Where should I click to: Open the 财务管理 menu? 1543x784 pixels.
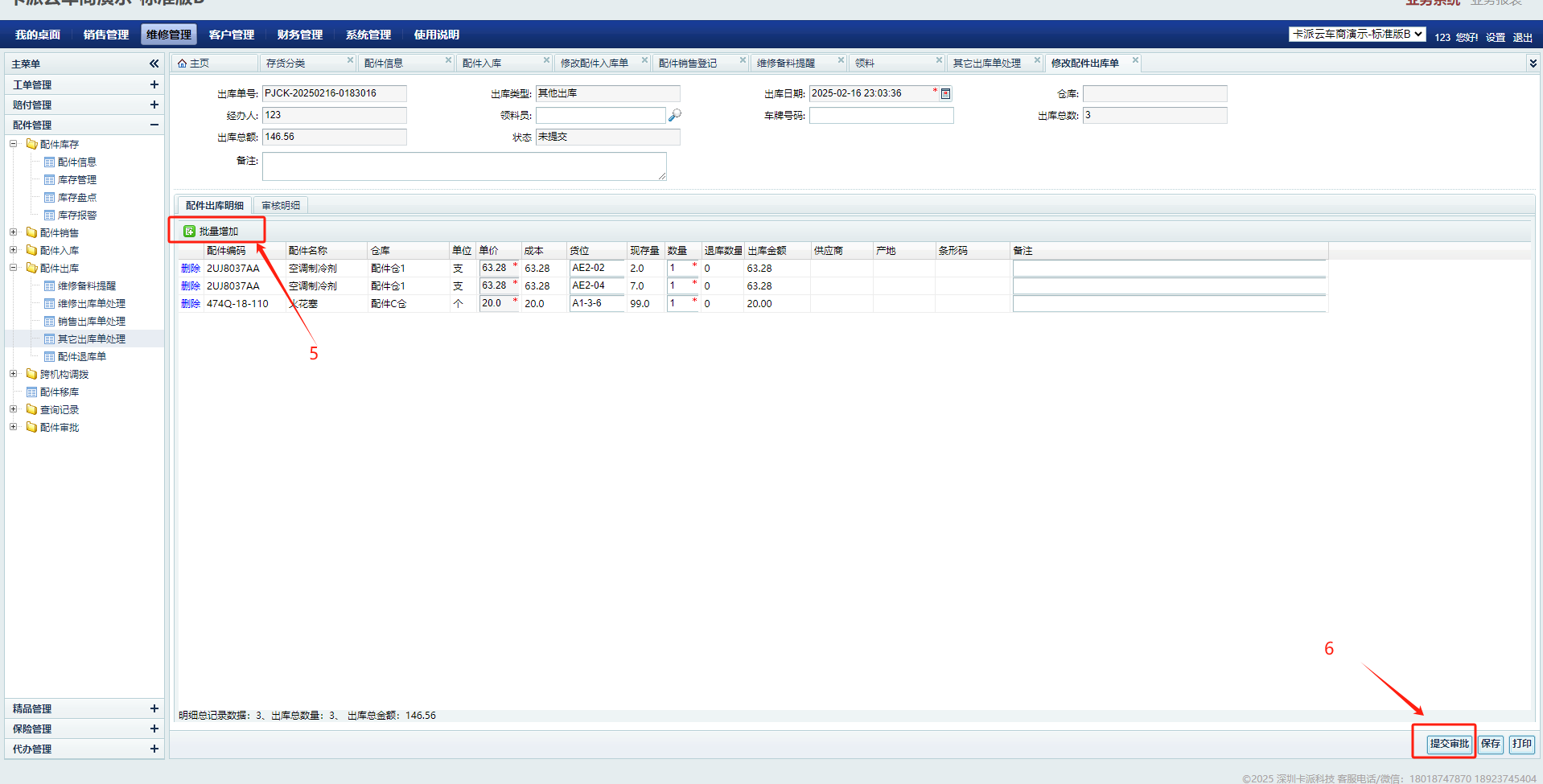[x=299, y=35]
